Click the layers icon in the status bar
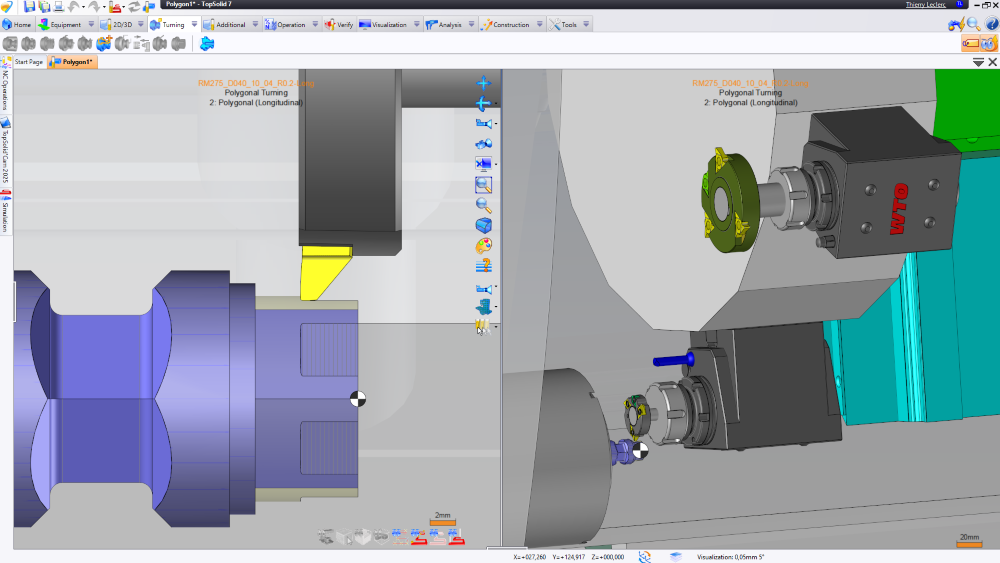Image resolution: width=1000 pixels, height=563 pixels. 676,557
